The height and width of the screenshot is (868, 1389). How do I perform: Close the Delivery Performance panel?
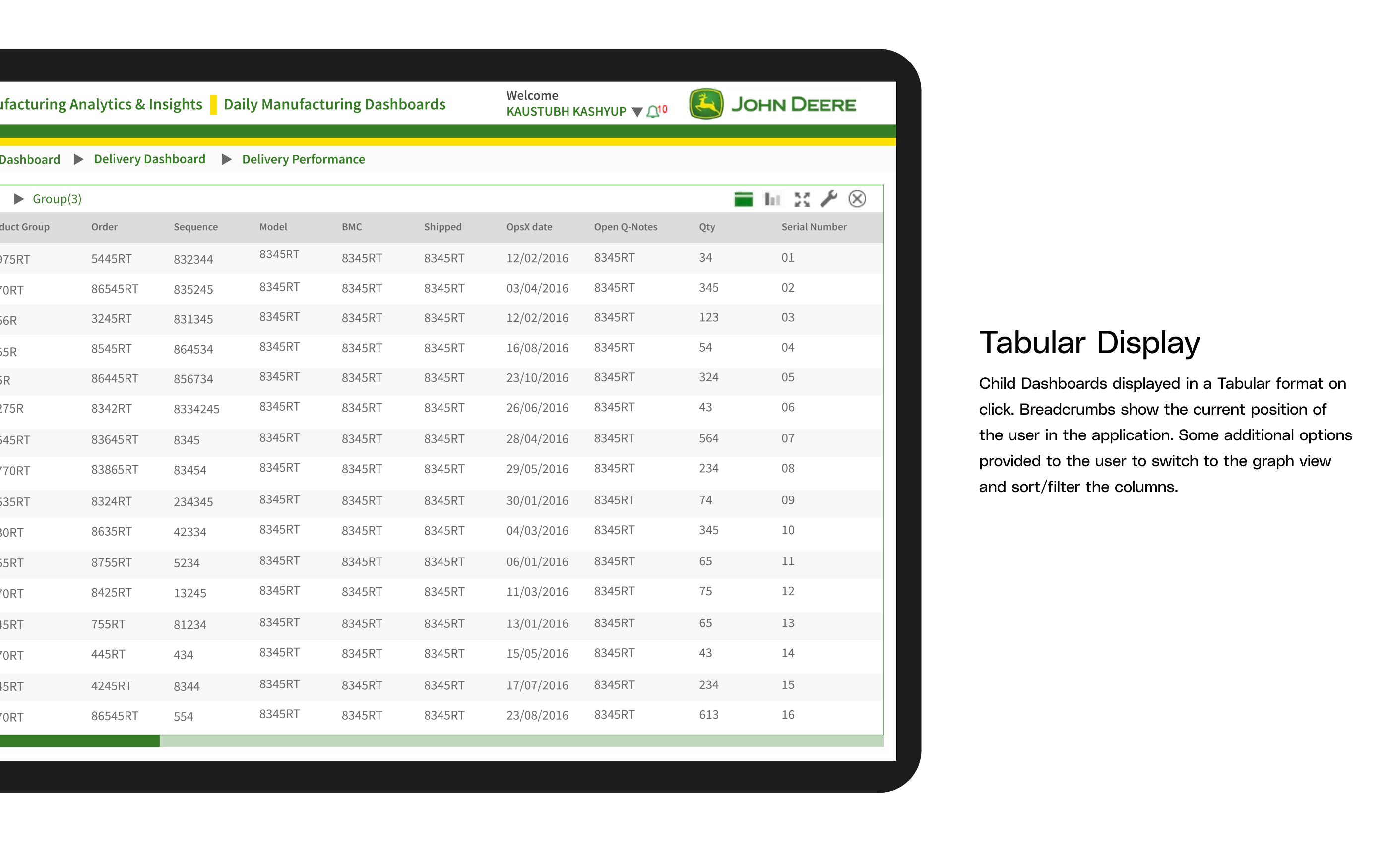pyautogui.click(x=857, y=199)
